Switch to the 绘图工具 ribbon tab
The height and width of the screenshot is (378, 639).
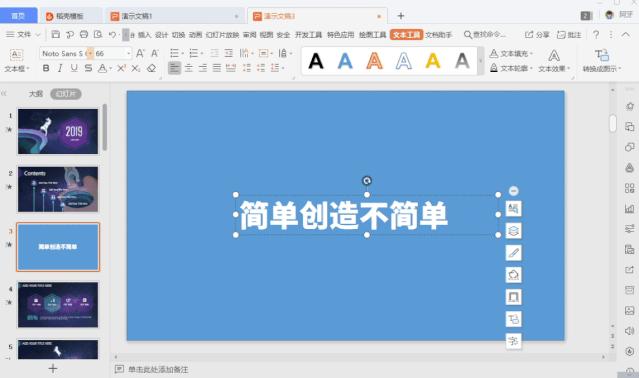(x=372, y=35)
